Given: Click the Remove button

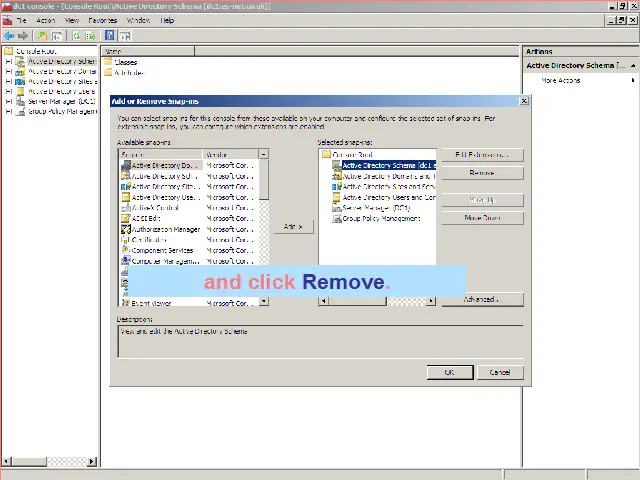Looking at the screenshot, I should (482, 173).
